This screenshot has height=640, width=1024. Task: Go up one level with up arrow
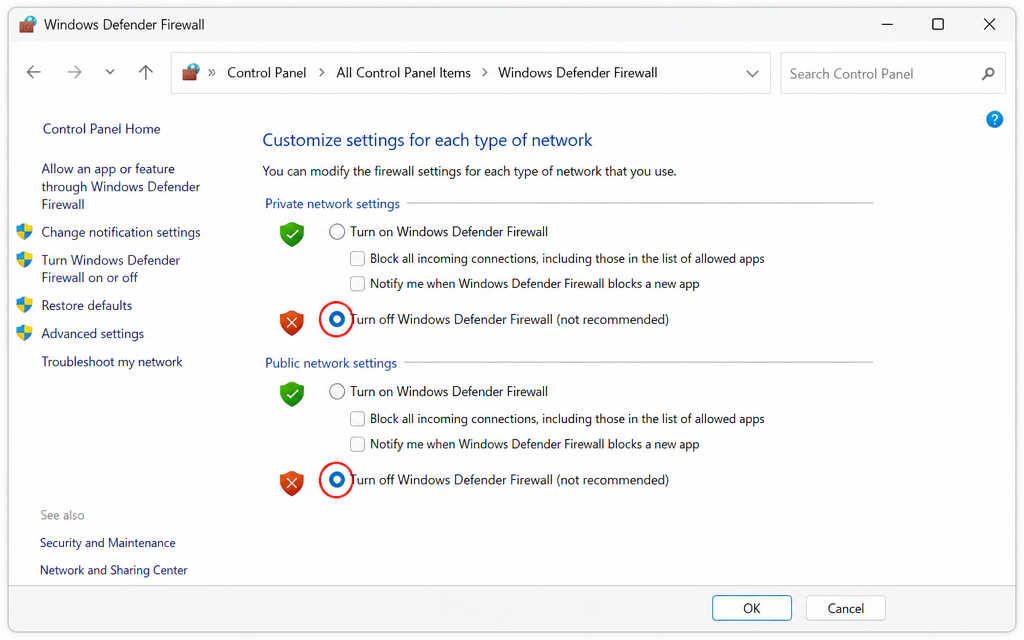point(146,72)
